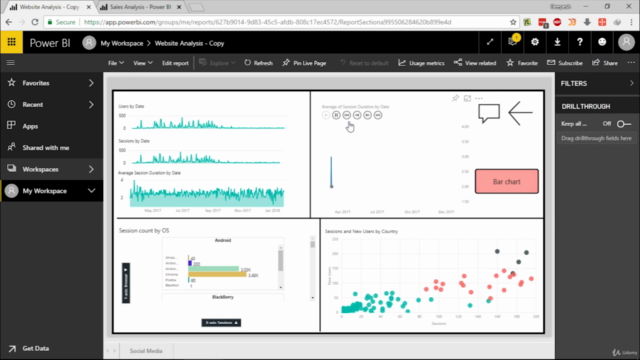Open View related content
Viewport: 640px width, 360px height.
tap(475, 63)
